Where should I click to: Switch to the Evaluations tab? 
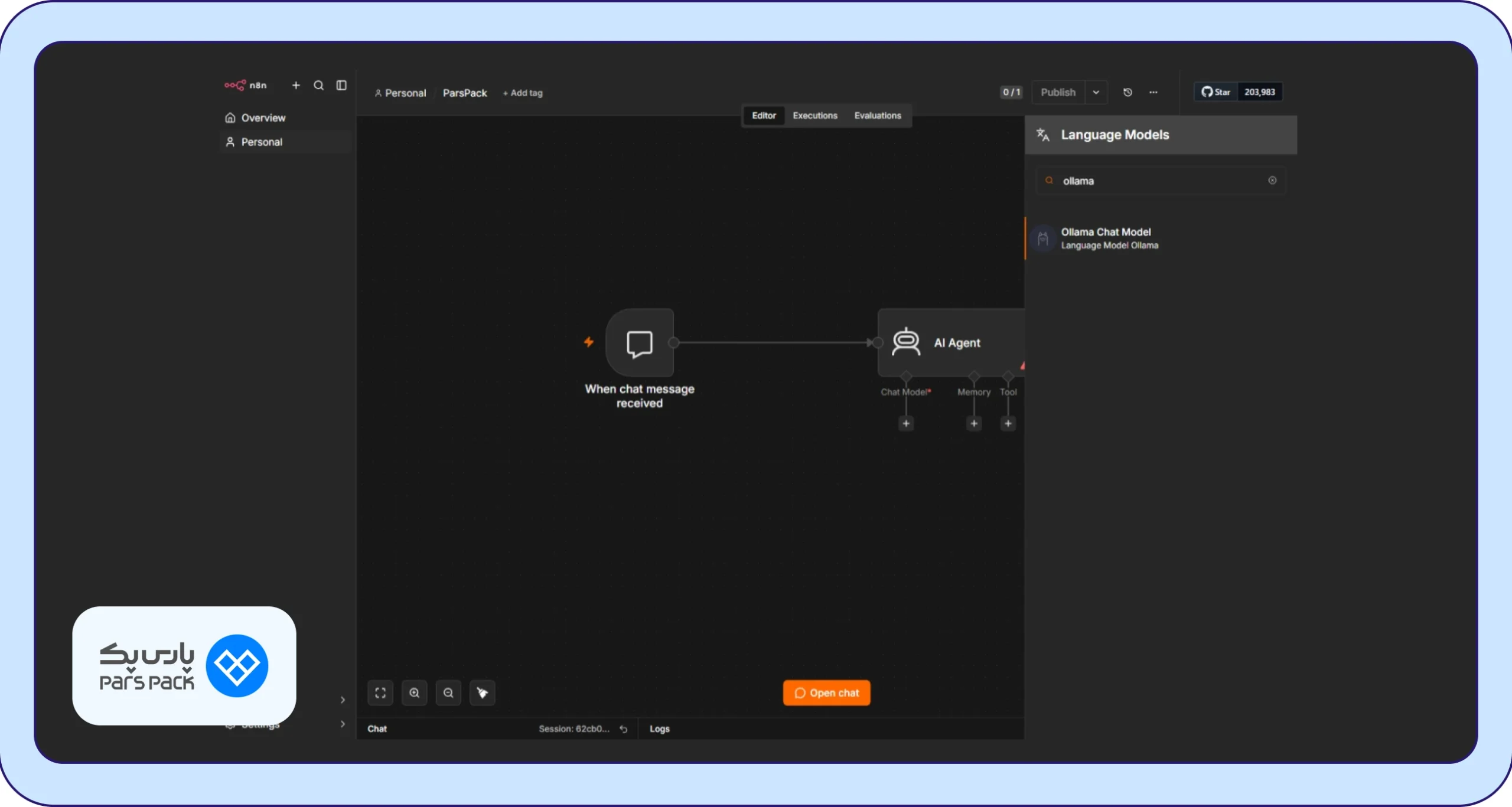click(878, 116)
